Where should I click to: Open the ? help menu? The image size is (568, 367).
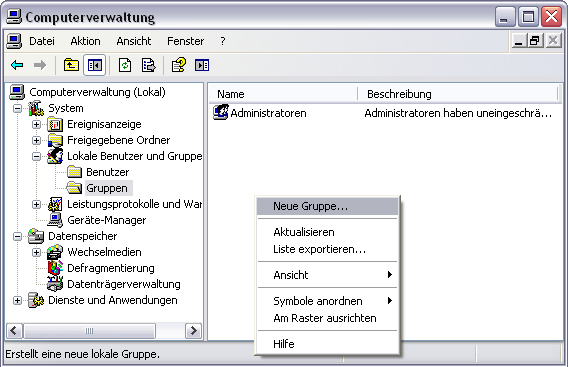223,41
